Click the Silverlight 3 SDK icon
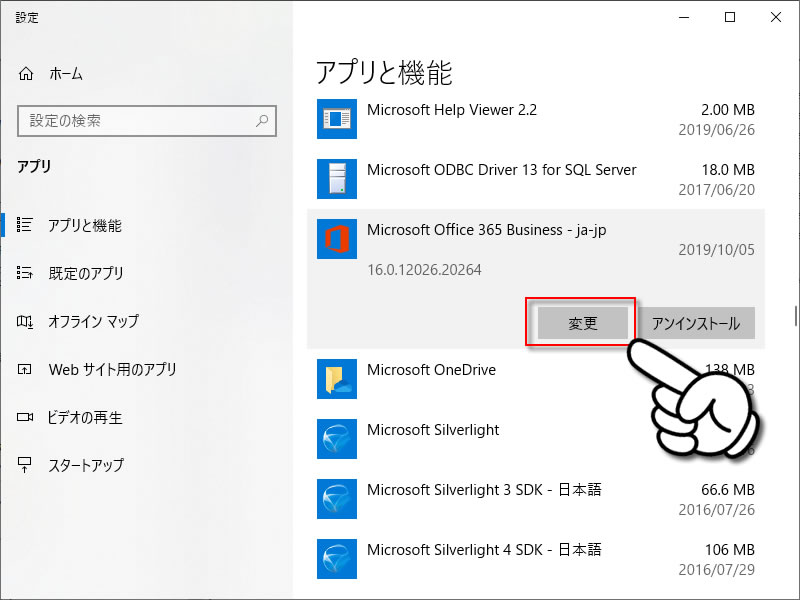Screen dimensions: 800x600 [337, 498]
